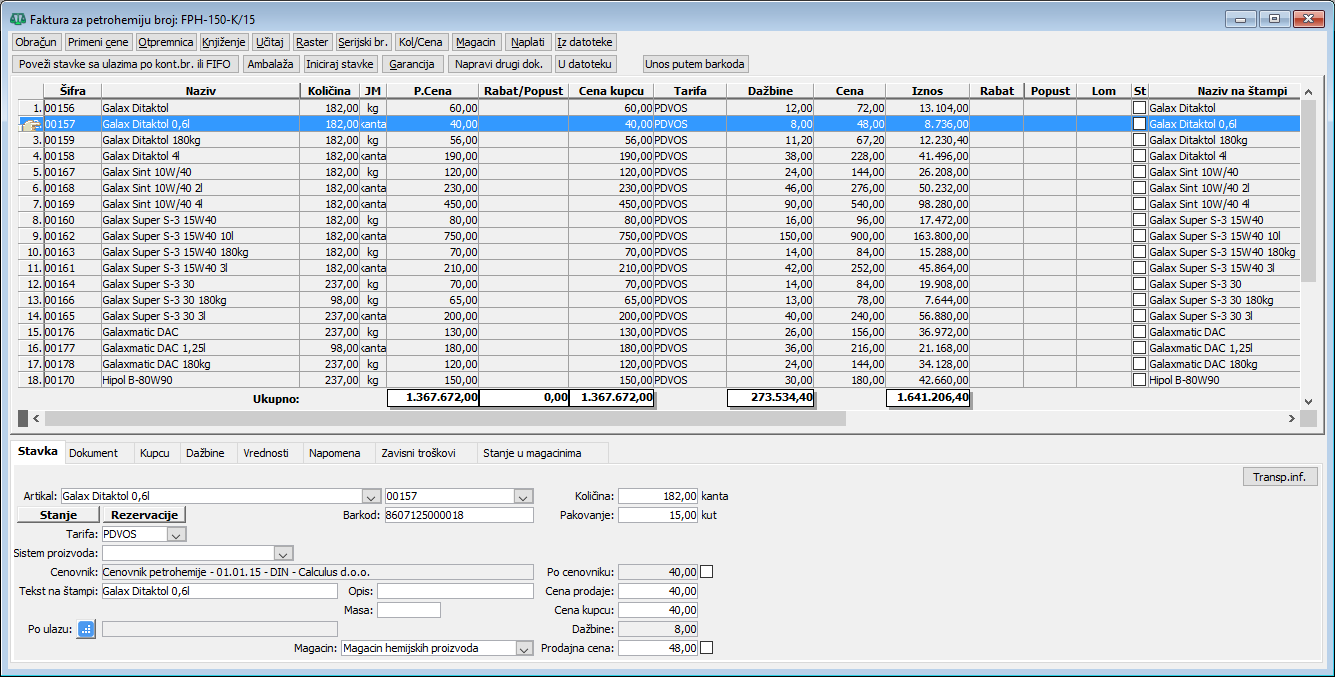The height and width of the screenshot is (677, 1335).
Task: Click the U datoteku button
Action: pyautogui.click(x=585, y=64)
